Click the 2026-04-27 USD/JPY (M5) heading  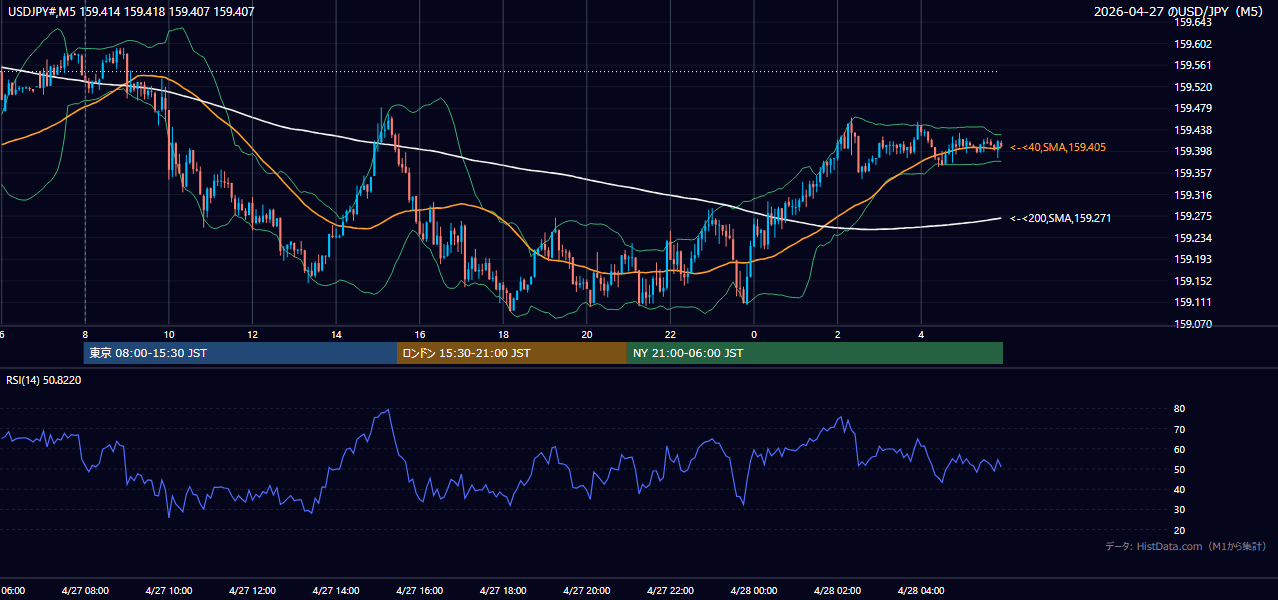click(x=1180, y=12)
